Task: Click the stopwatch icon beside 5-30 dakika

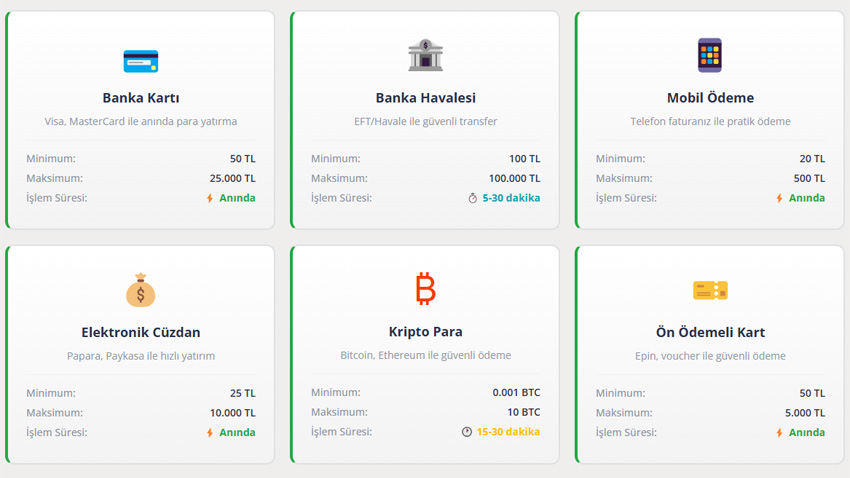Action: tap(473, 198)
